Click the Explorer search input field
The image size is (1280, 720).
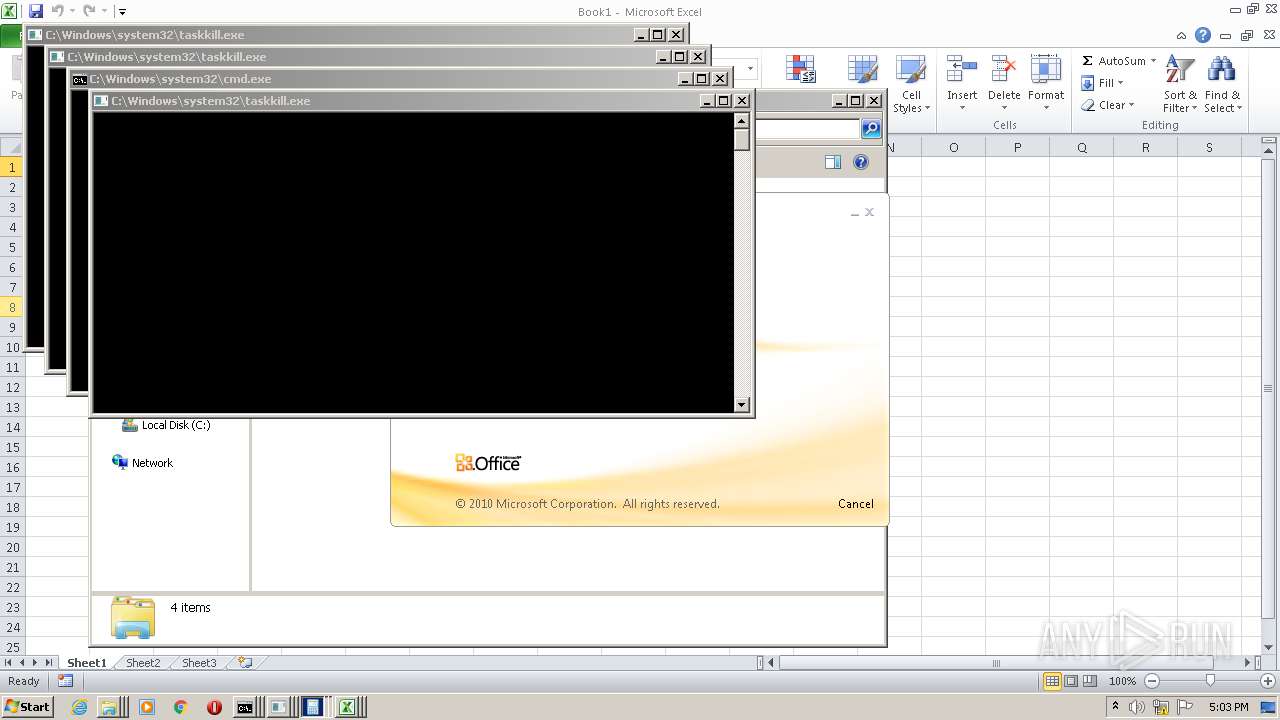tap(808, 128)
